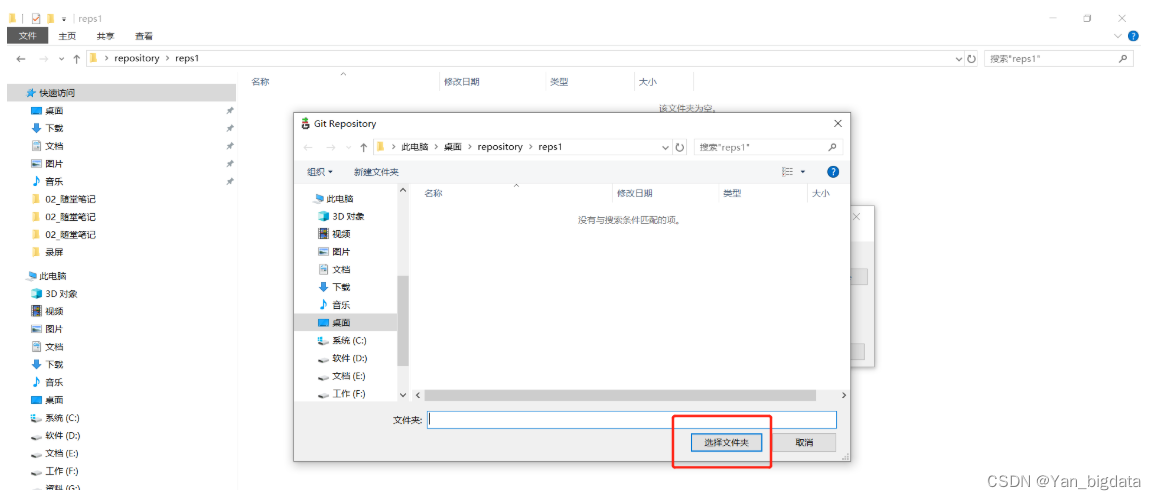The image size is (1156, 500).
Task: Sort by 类型 column in Explorer window
Action: 559,82
